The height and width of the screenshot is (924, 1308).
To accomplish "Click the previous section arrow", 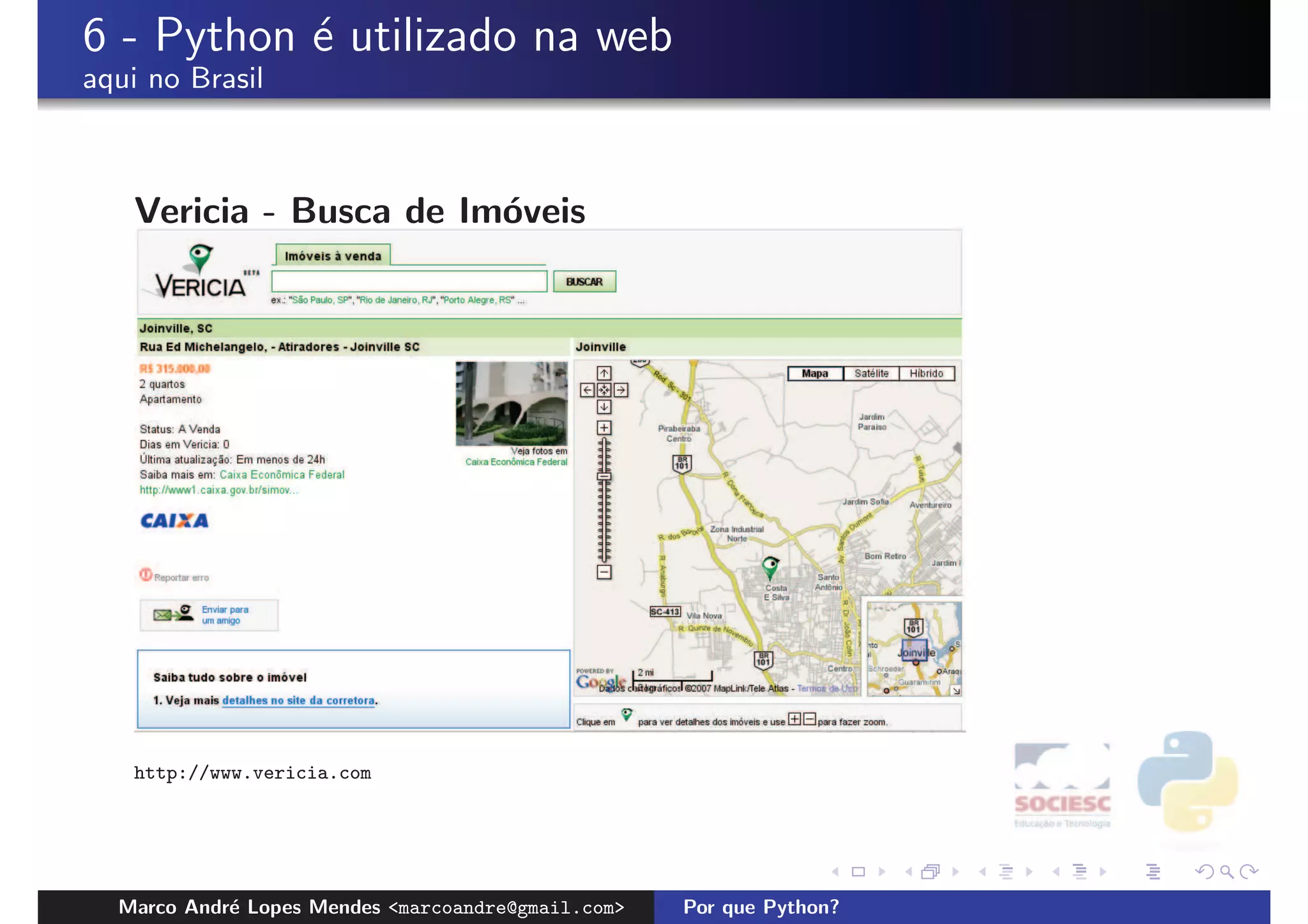I will pyautogui.click(x=1056, y=872).
